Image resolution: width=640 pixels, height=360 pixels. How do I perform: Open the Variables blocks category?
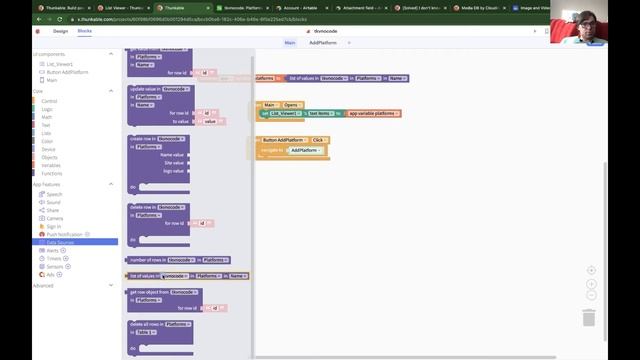point(51,165)
